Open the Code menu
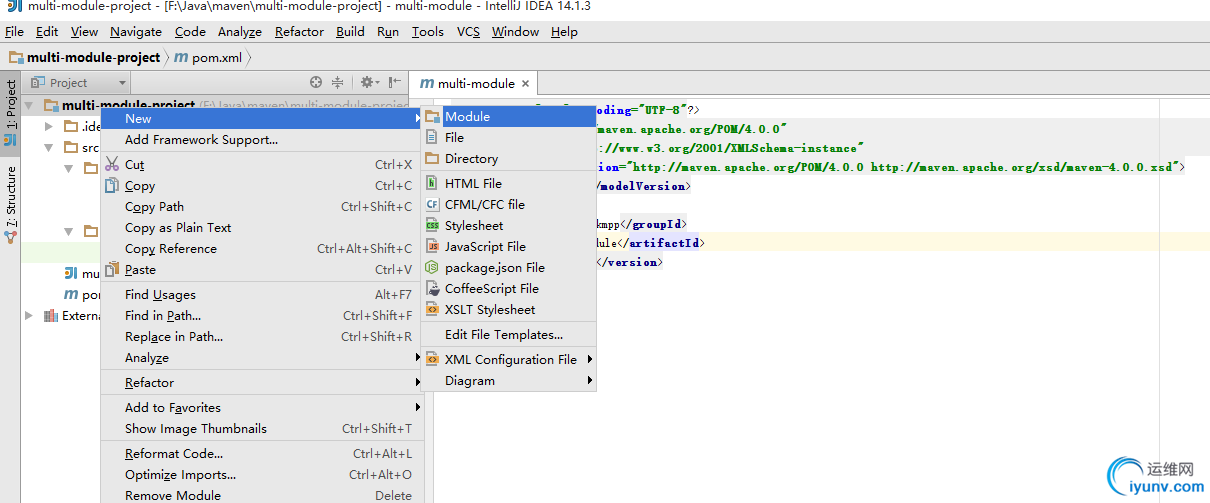1210x503 pixels. [x=190, y=31]
